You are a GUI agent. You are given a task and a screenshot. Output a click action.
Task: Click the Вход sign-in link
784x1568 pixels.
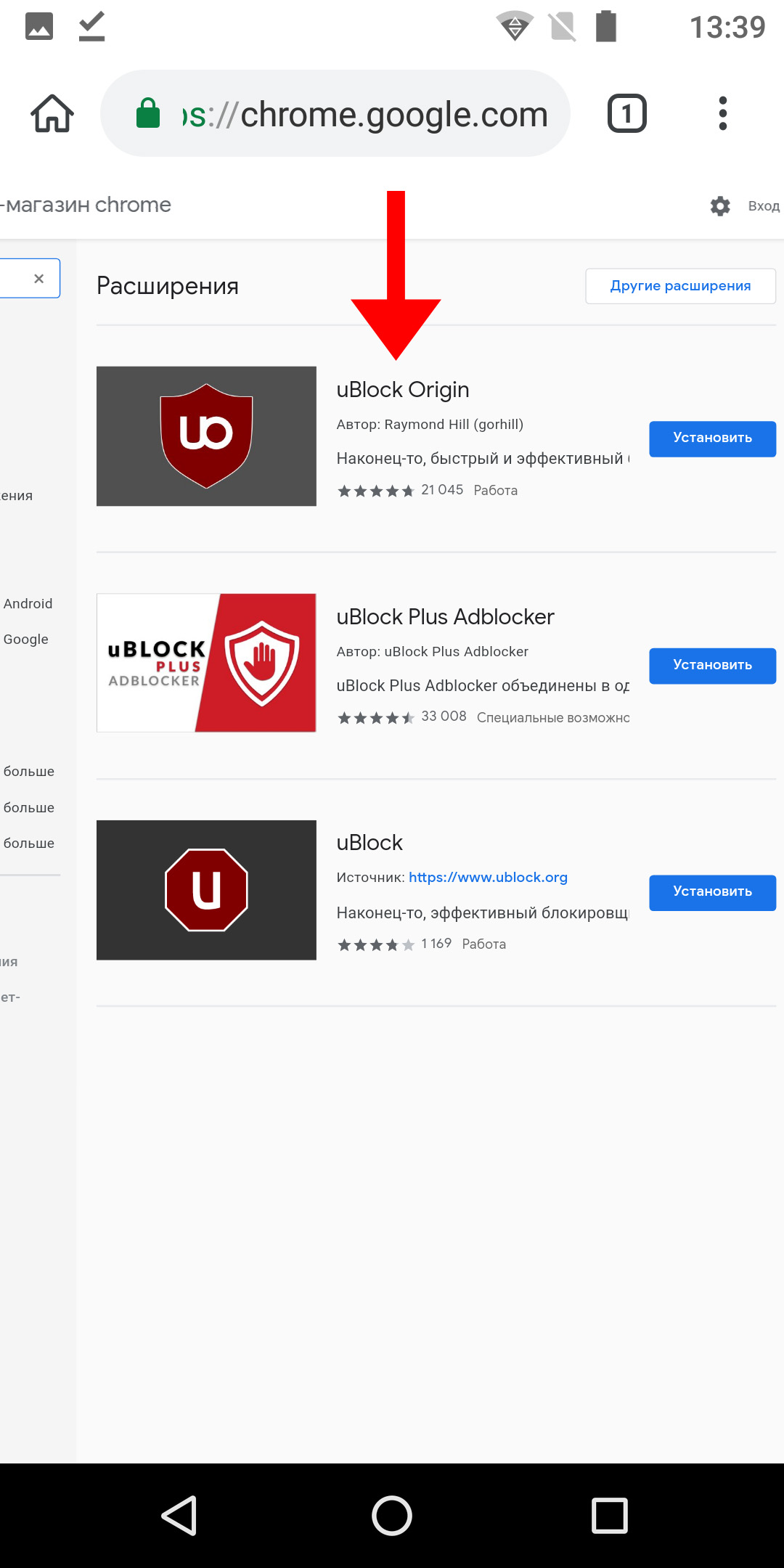click(764, 206)
